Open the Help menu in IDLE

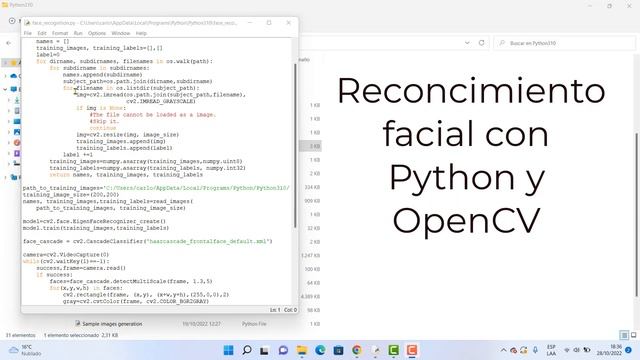[141, 33]
